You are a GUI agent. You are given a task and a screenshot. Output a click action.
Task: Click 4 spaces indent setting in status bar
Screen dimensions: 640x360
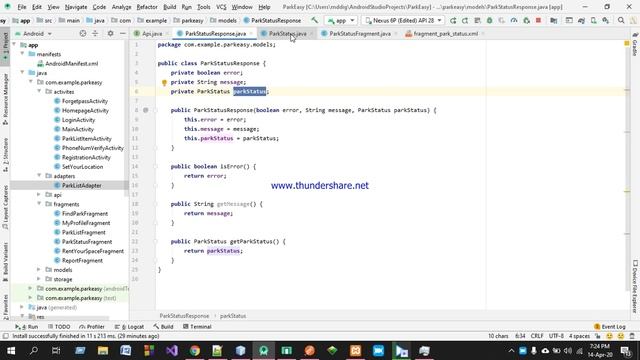coord(580,336)
